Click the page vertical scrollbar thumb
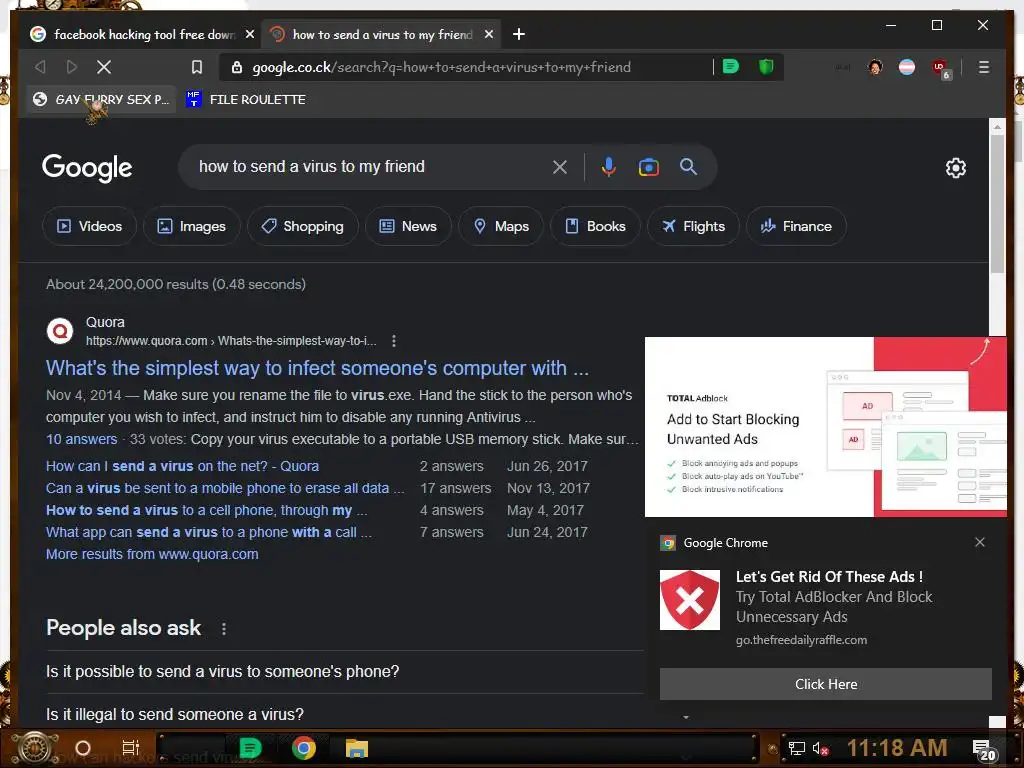This screenshot has height=768, width=1024. tap(997, 202)
